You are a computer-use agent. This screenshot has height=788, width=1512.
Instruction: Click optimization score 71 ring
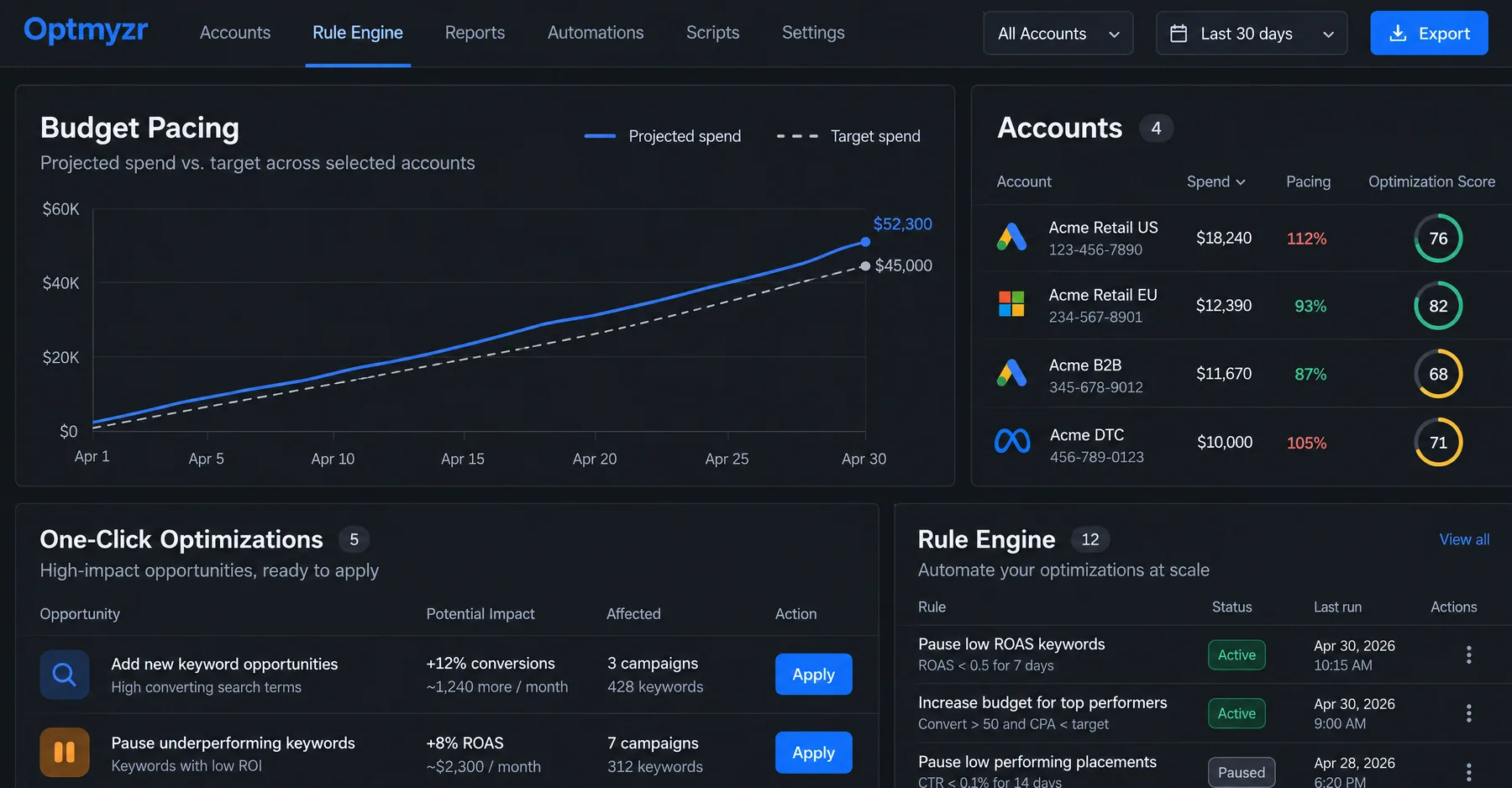1438,442
